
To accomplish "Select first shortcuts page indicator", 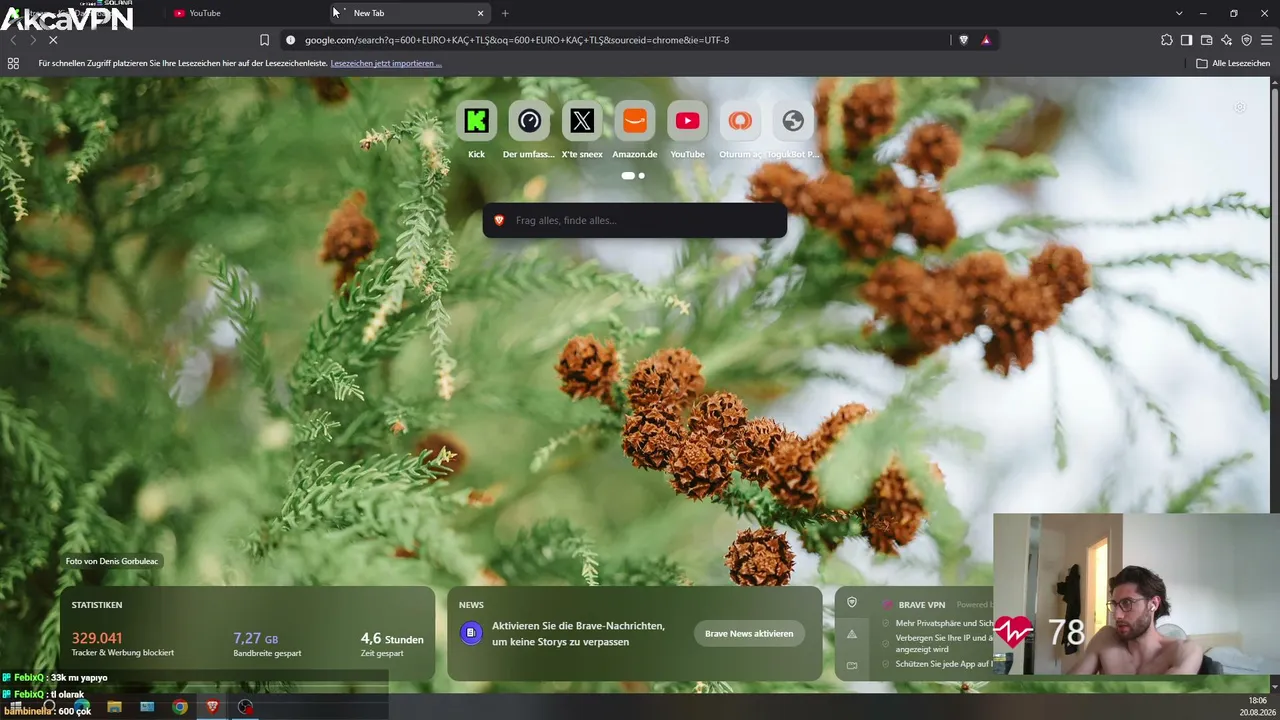I will coord(628,175).
